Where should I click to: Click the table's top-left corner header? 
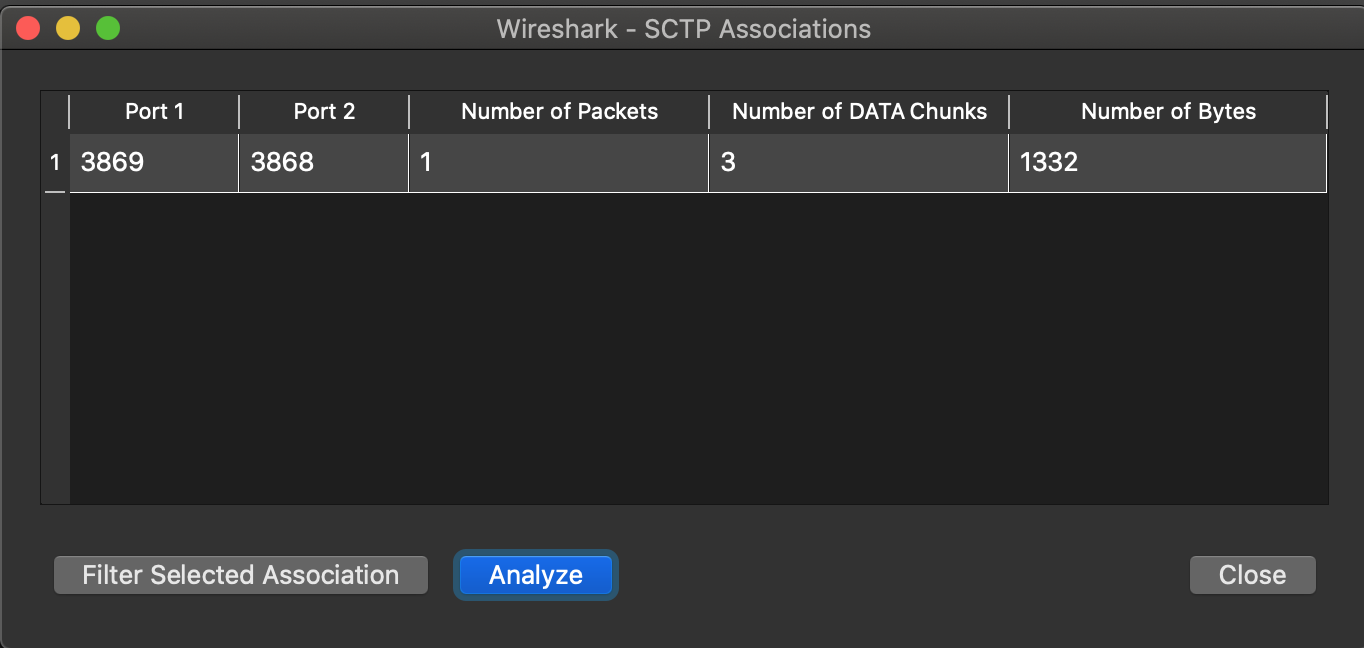click(55, 112)
